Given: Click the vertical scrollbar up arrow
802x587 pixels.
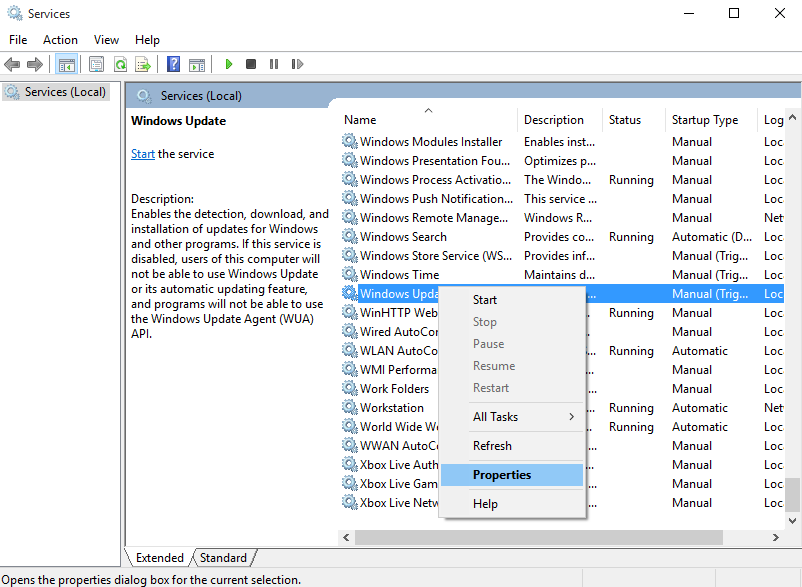Looking at the screenshot, I should pos(793,117).
